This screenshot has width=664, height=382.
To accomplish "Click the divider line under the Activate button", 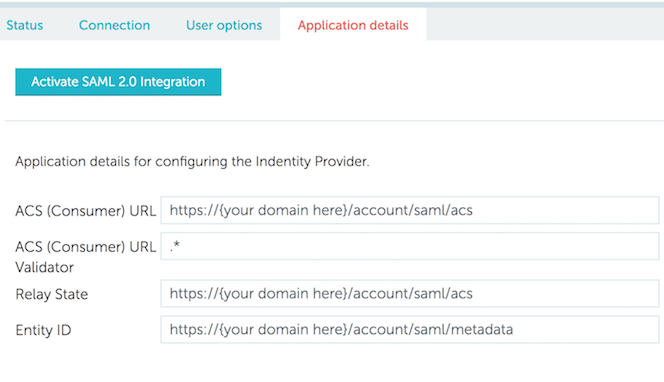I will pos(334,121).
